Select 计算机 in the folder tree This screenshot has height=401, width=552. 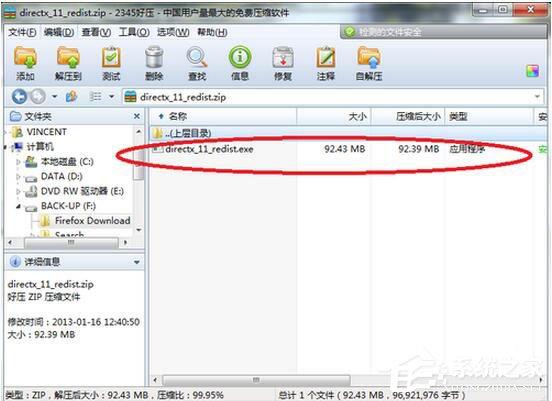[x=40, y=146]
